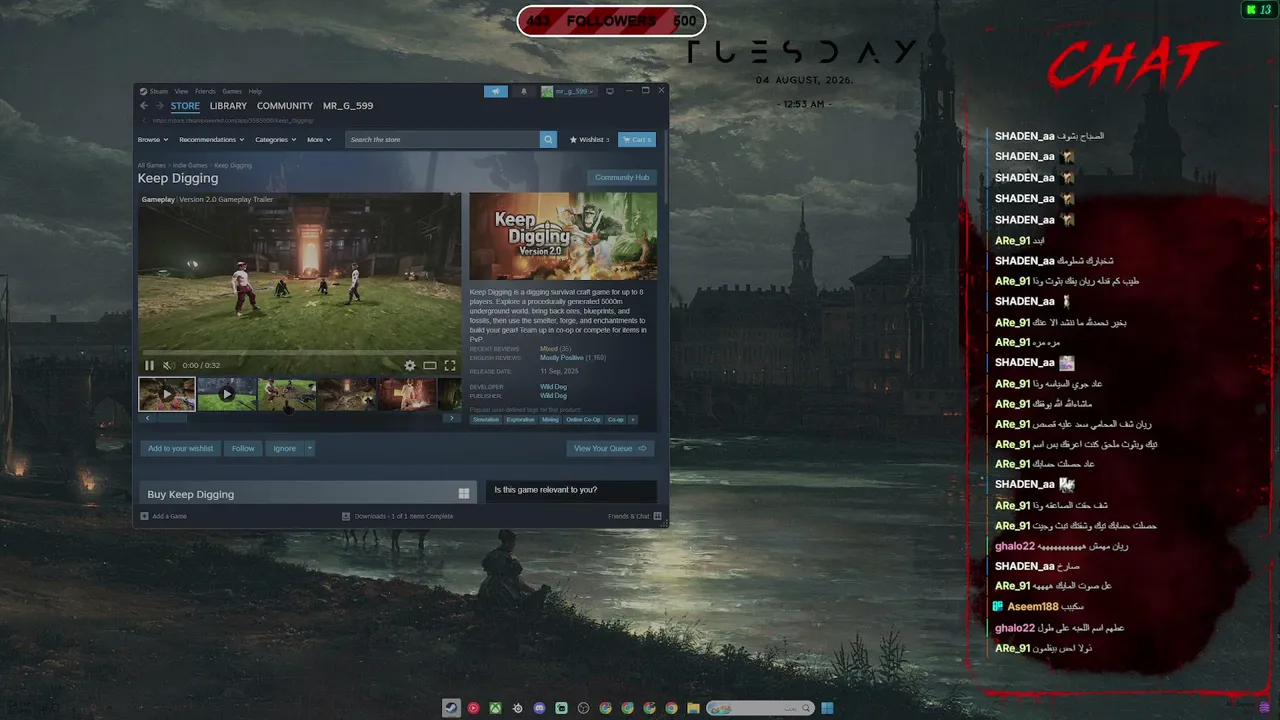The width and height of the screenshot is (1280, 720).
Task: Go forward with the Steam forward arrow
Action: pos(158,106)
